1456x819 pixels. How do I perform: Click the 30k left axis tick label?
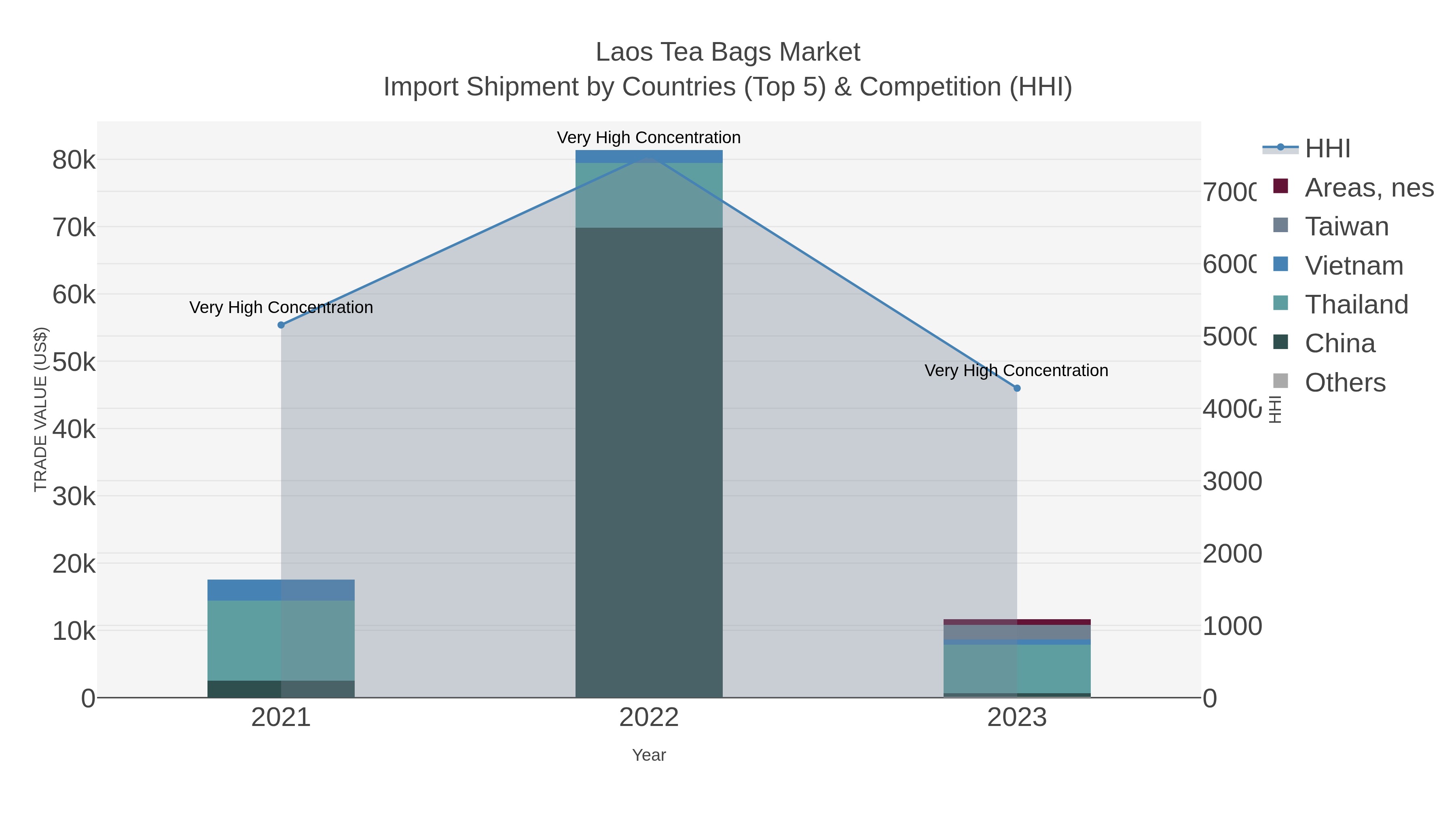pos(74,496)
